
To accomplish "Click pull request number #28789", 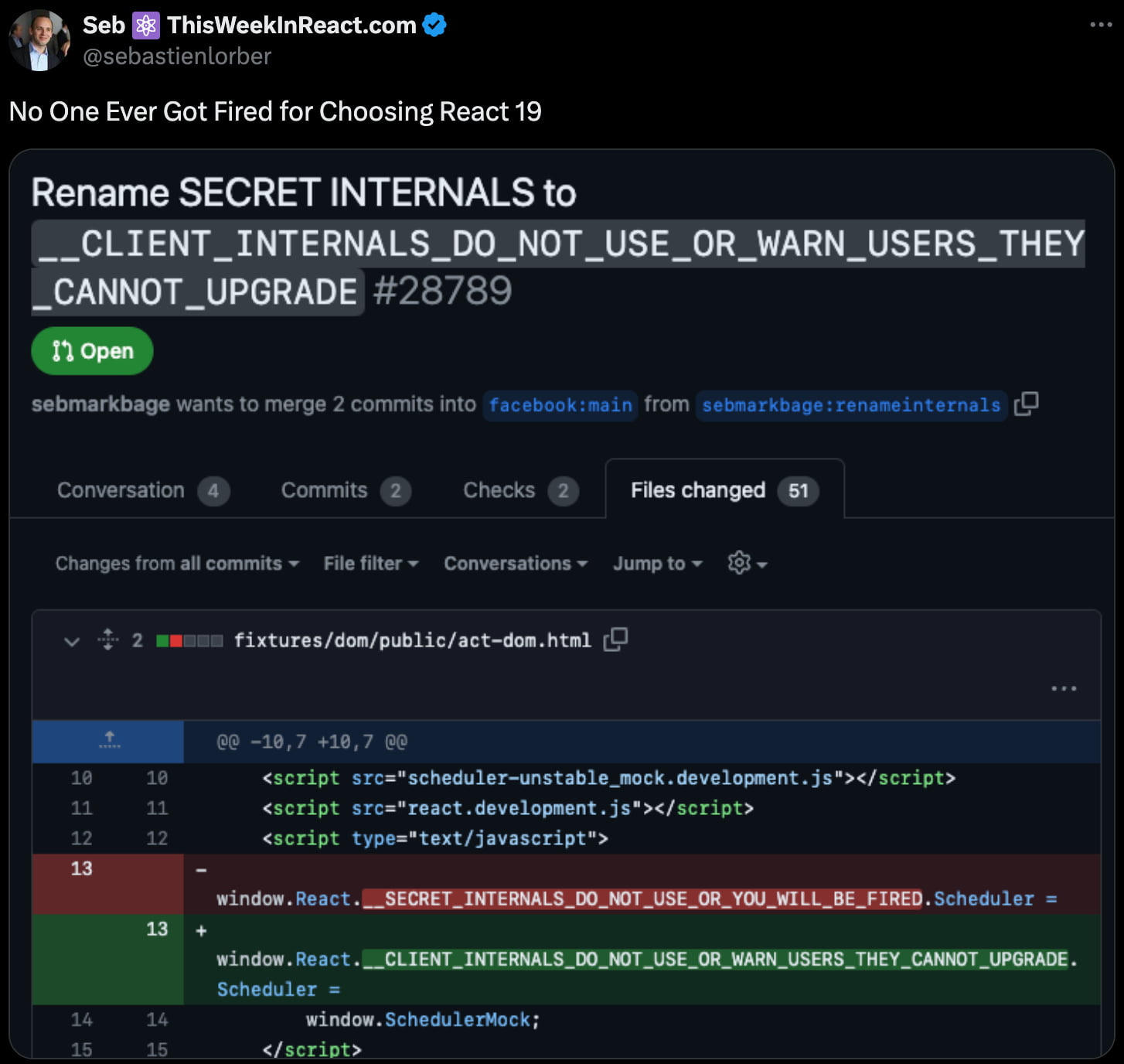I will pyautogui.click(x=442, y=291).
